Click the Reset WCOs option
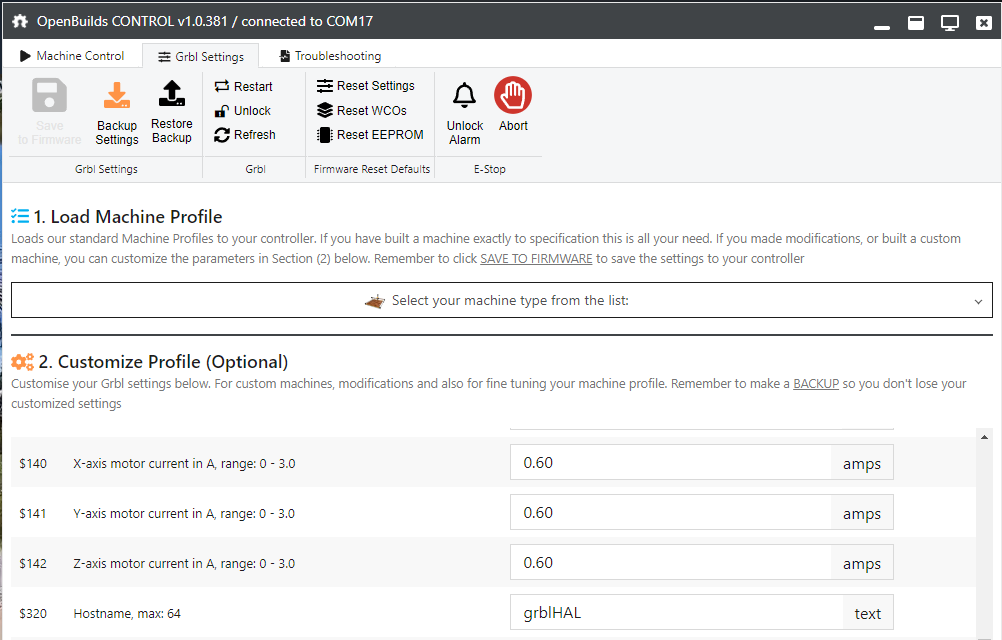This screenshot has height=640, width=1002. coord(361,111)
